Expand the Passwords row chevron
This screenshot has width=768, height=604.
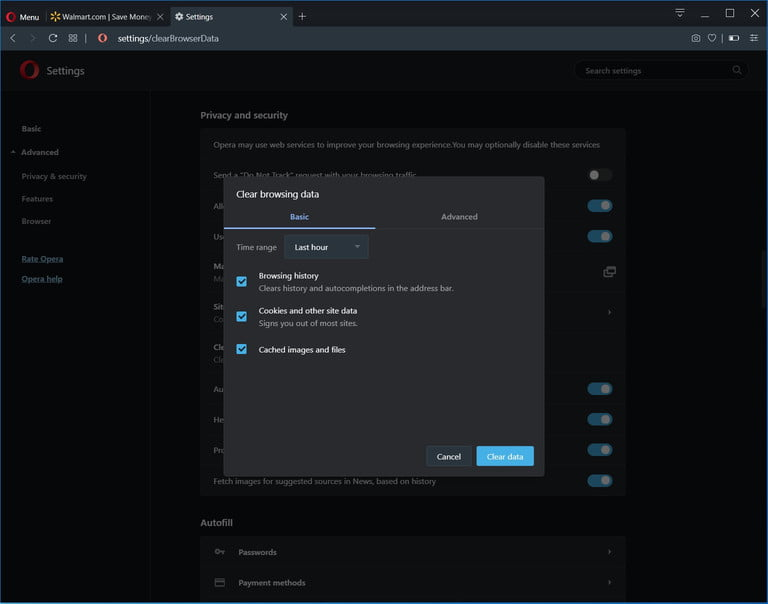609,552
